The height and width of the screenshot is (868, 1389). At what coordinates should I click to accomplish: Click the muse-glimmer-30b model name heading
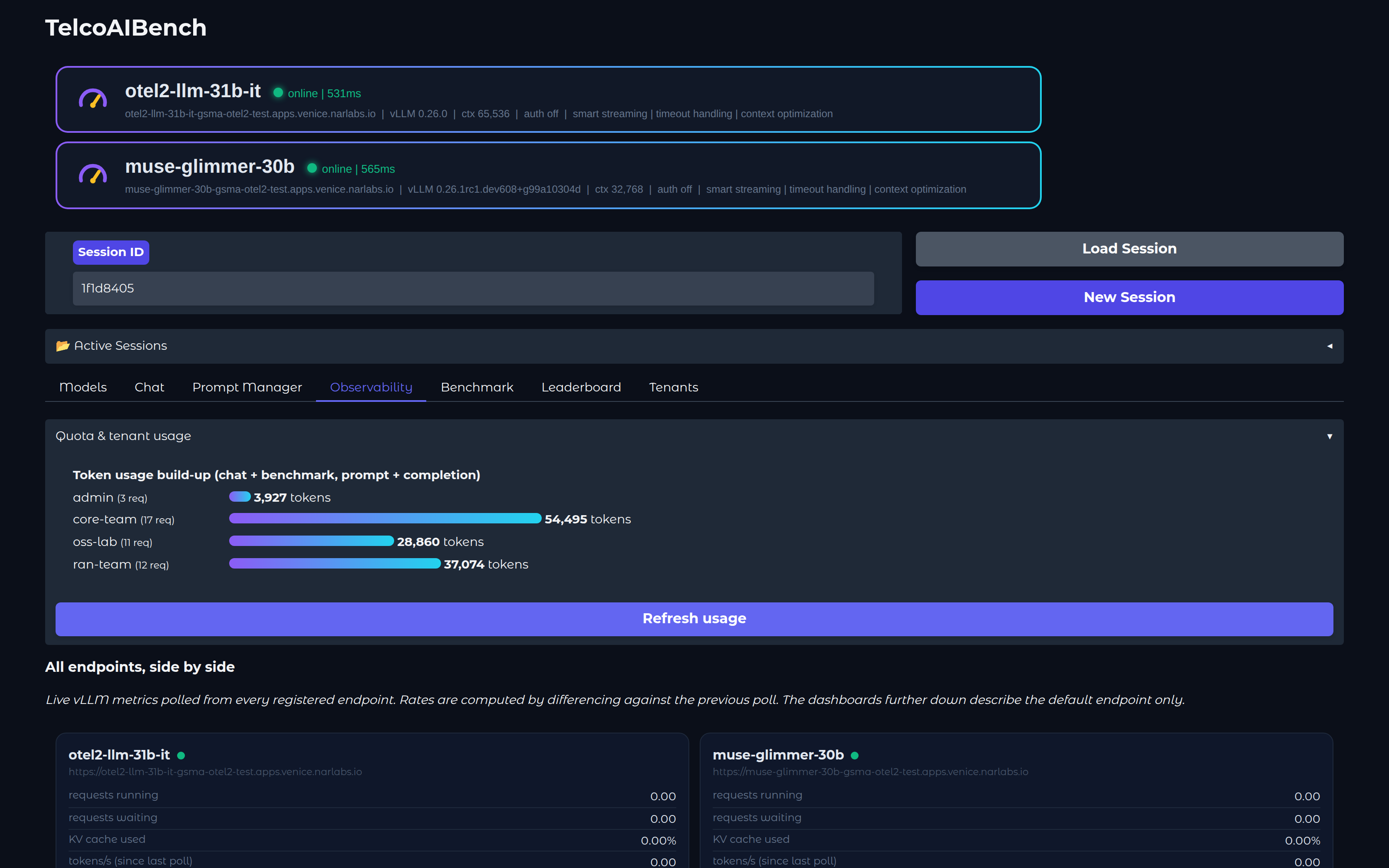210,167
